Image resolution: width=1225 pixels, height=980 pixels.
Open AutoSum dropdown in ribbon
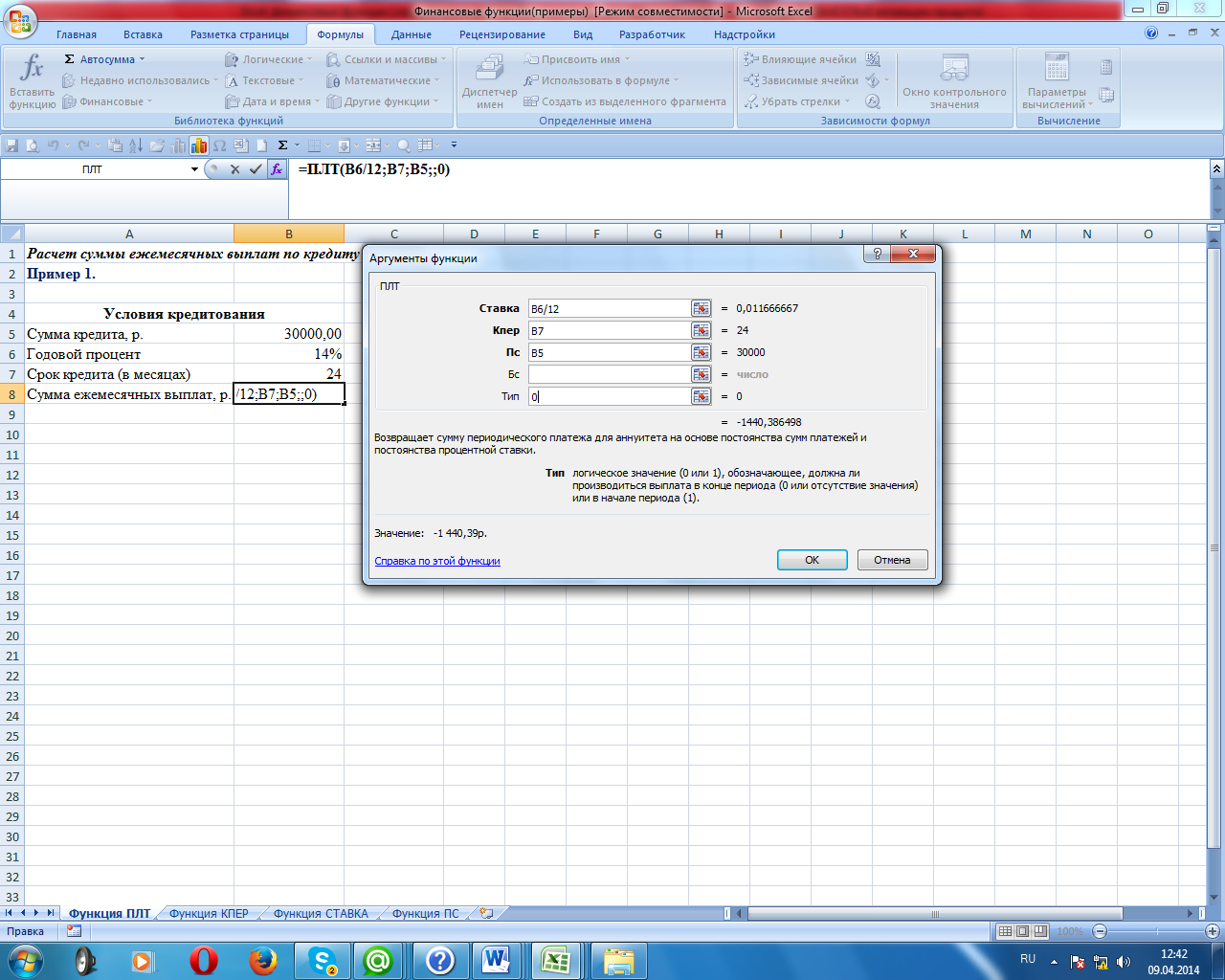[x=105, y=59]
